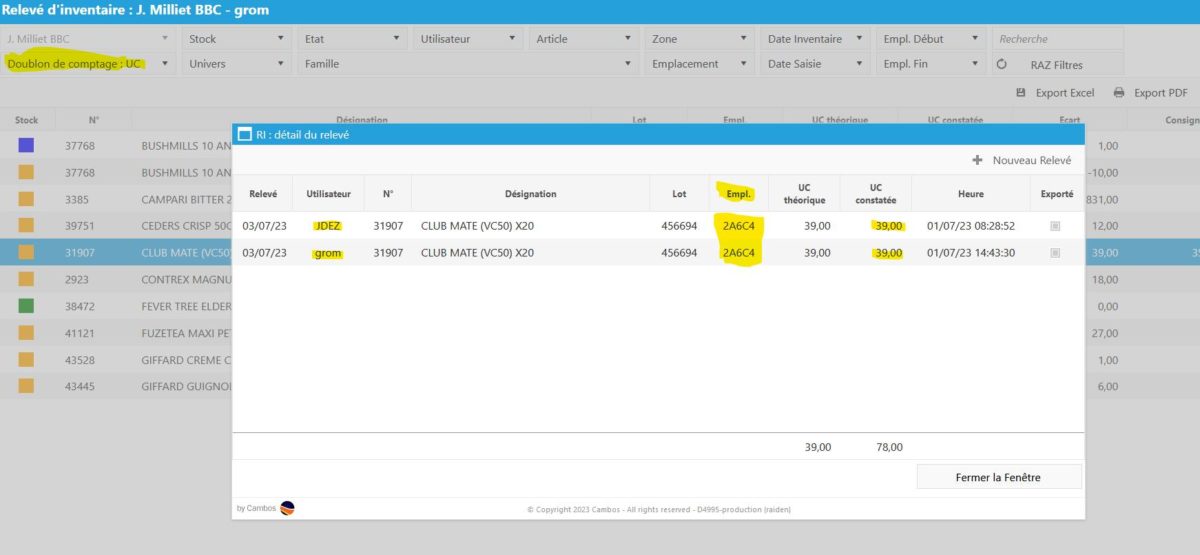Click the 2A6C4 location in grom row
This screenshot has width=1200, height=555.
pyautogui.click(x=739, y=253)
